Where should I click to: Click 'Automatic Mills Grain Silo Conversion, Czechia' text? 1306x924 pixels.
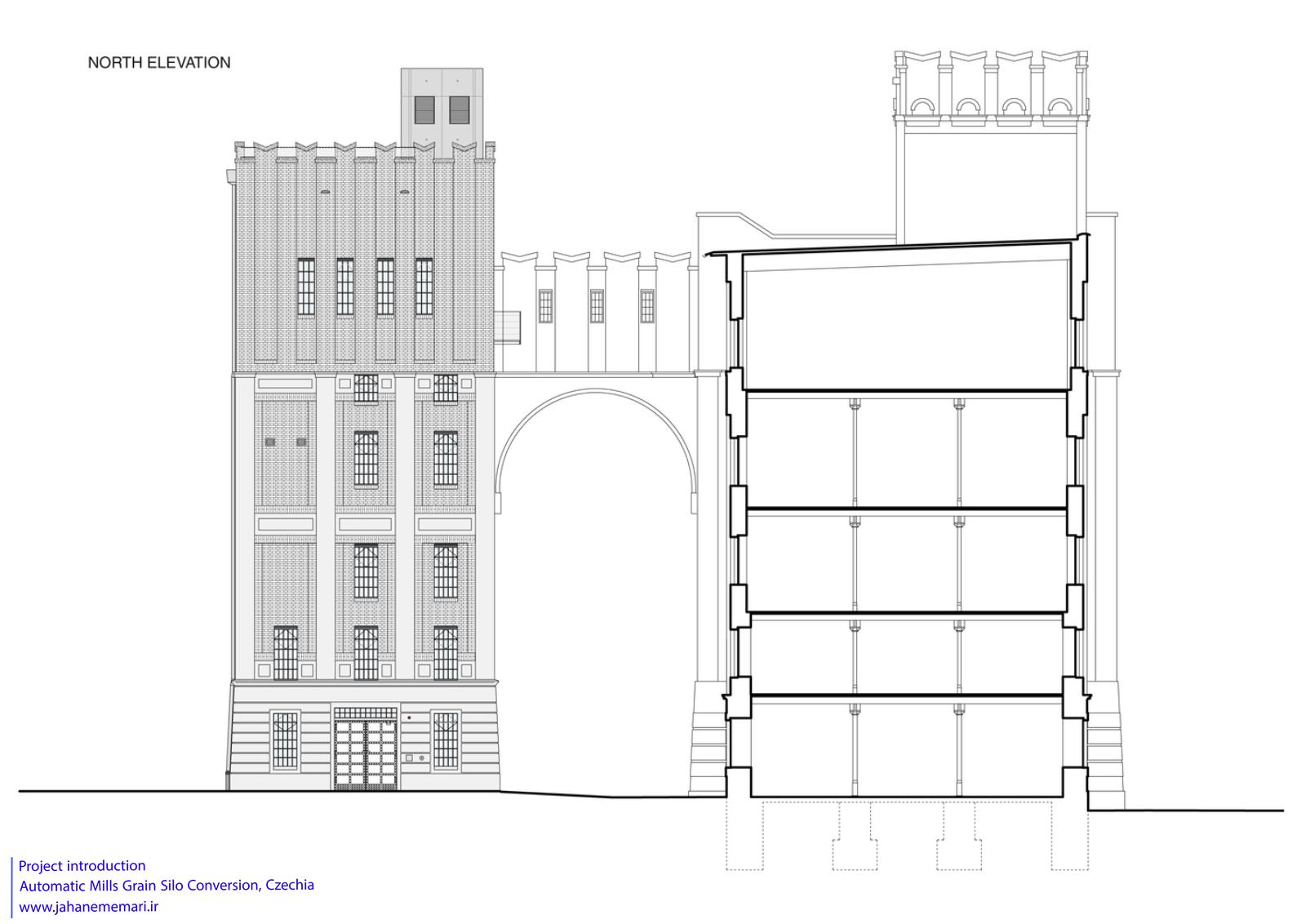[166, 886]
